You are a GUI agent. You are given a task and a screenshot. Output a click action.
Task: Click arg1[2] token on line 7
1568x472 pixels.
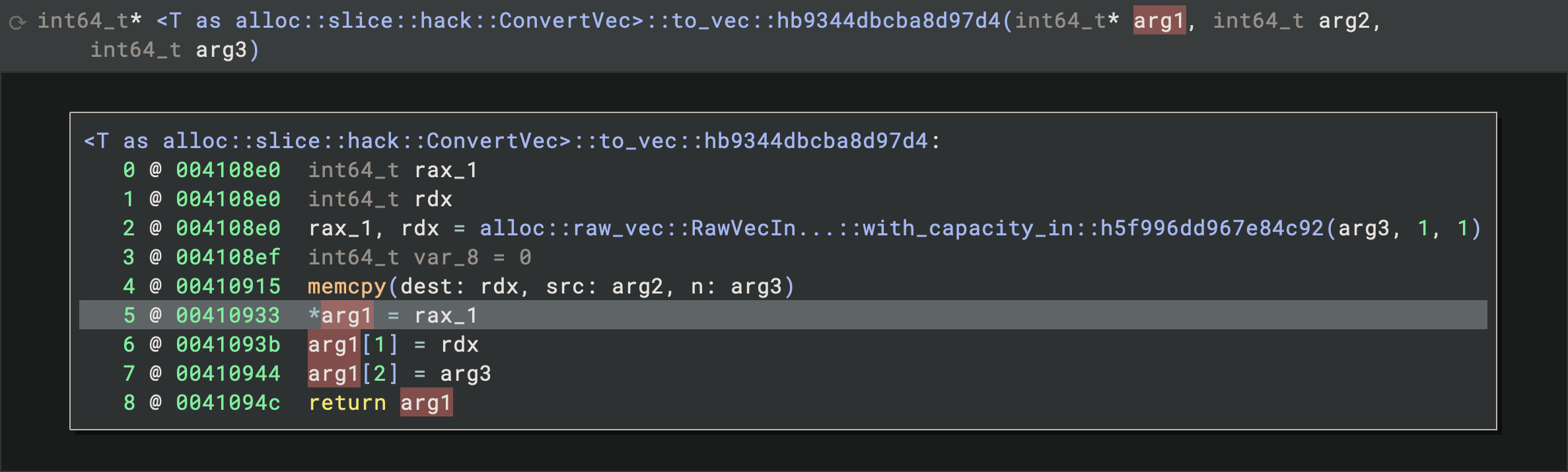click(x=353, y=374)
